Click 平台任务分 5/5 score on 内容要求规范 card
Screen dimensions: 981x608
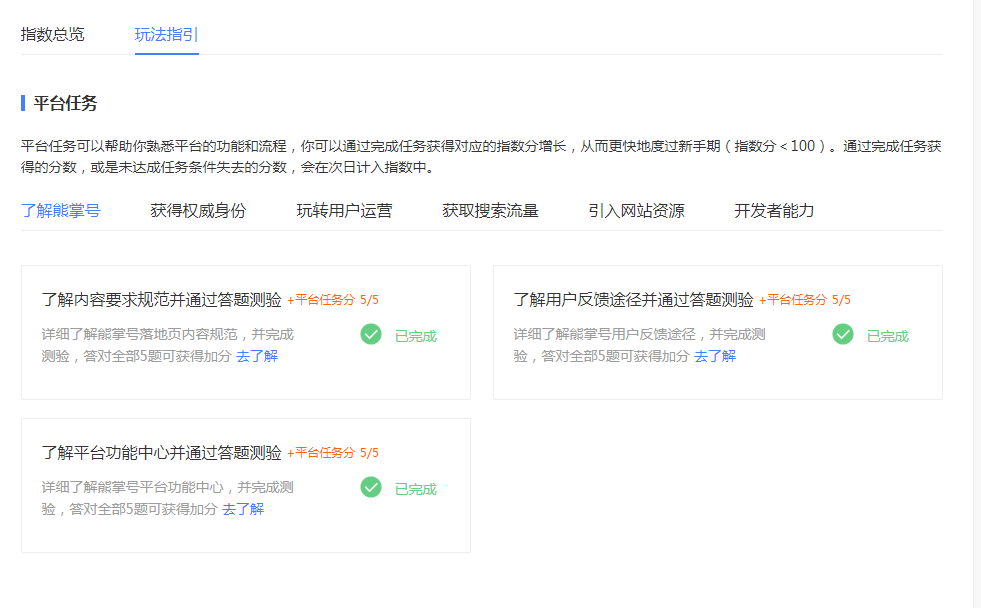click(x=333, y=300)
